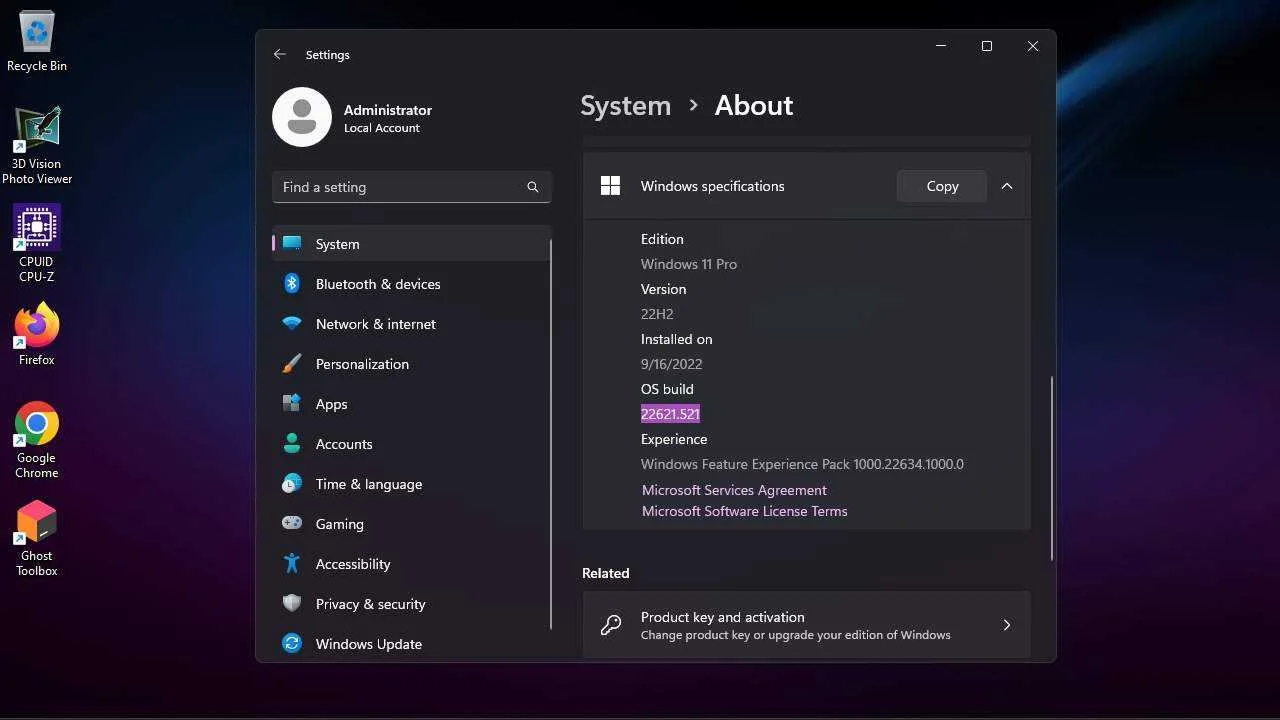Image resolution: width=1280 pixels, height=720 pixels.
Task: Click the installed date 9/16/2022
Action: point(672,364)
